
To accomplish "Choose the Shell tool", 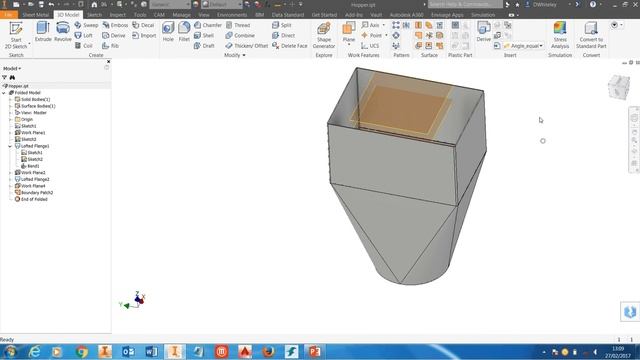I will [204, 36].
